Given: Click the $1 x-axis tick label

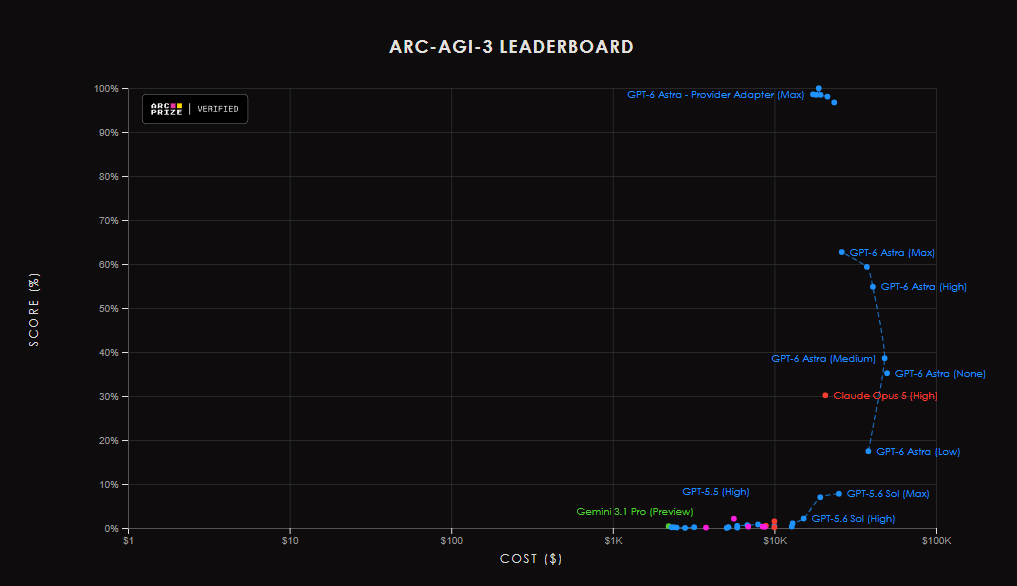Looking at the screenshot, I should tap(128, 541).
